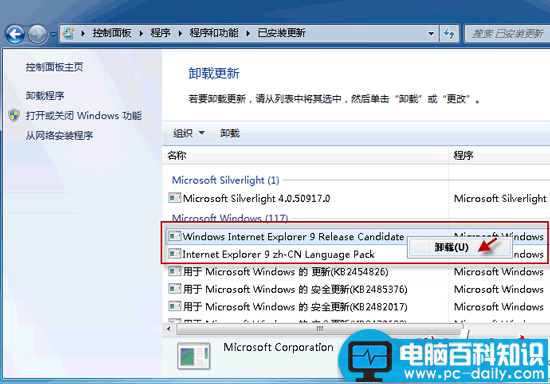
Task: Collapse the Microsoft Windows (117) group
Action: click(x=230, y=218)
